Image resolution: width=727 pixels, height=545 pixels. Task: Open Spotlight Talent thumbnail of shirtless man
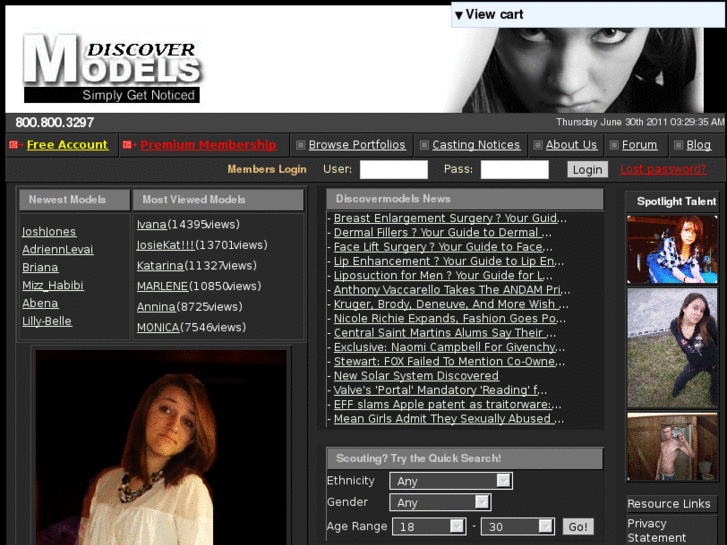[672, 447]
